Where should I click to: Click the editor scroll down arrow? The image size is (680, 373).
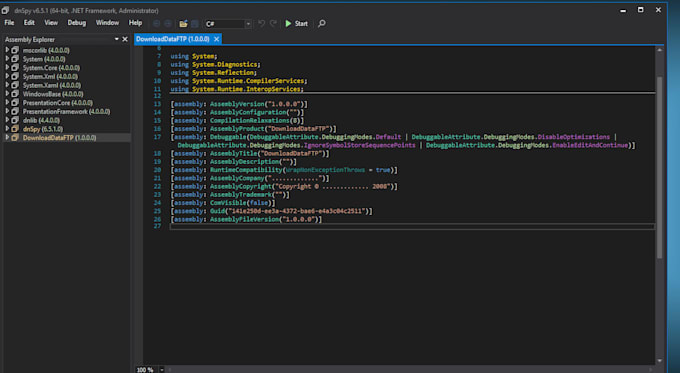click(659, 360)
